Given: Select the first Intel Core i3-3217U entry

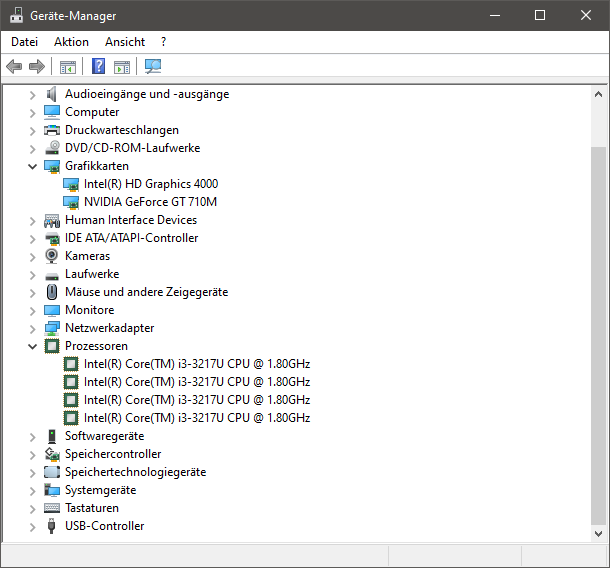Looking at the screenshot, I should (197, 364).
